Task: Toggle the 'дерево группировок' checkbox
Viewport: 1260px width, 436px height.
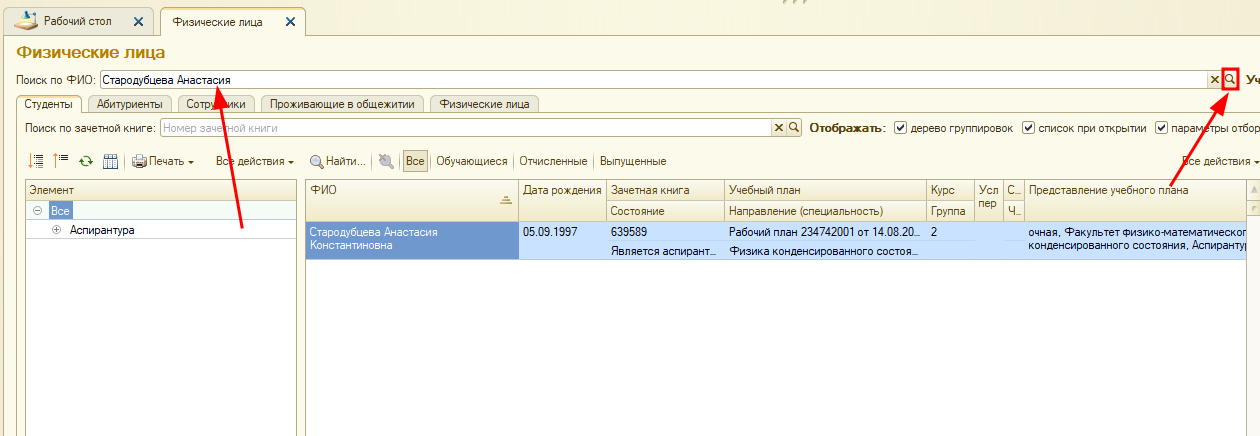Action: coord(901,128)
